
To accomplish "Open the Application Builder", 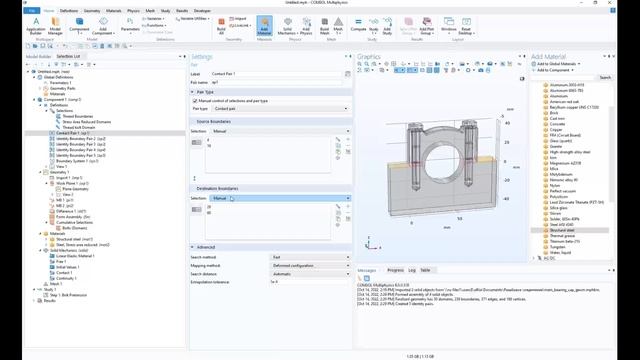I will click(36, 26).
